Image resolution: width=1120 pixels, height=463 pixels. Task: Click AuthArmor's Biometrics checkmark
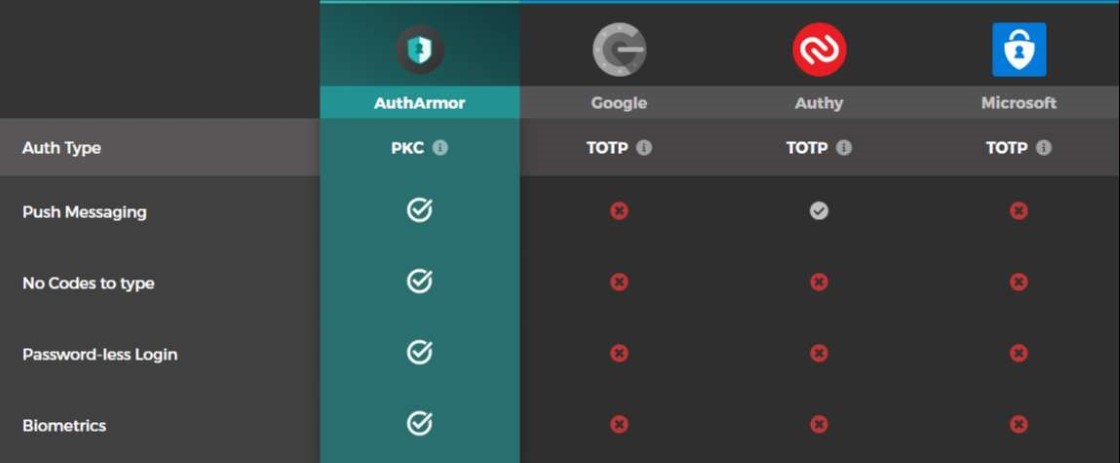coord(419,424)
